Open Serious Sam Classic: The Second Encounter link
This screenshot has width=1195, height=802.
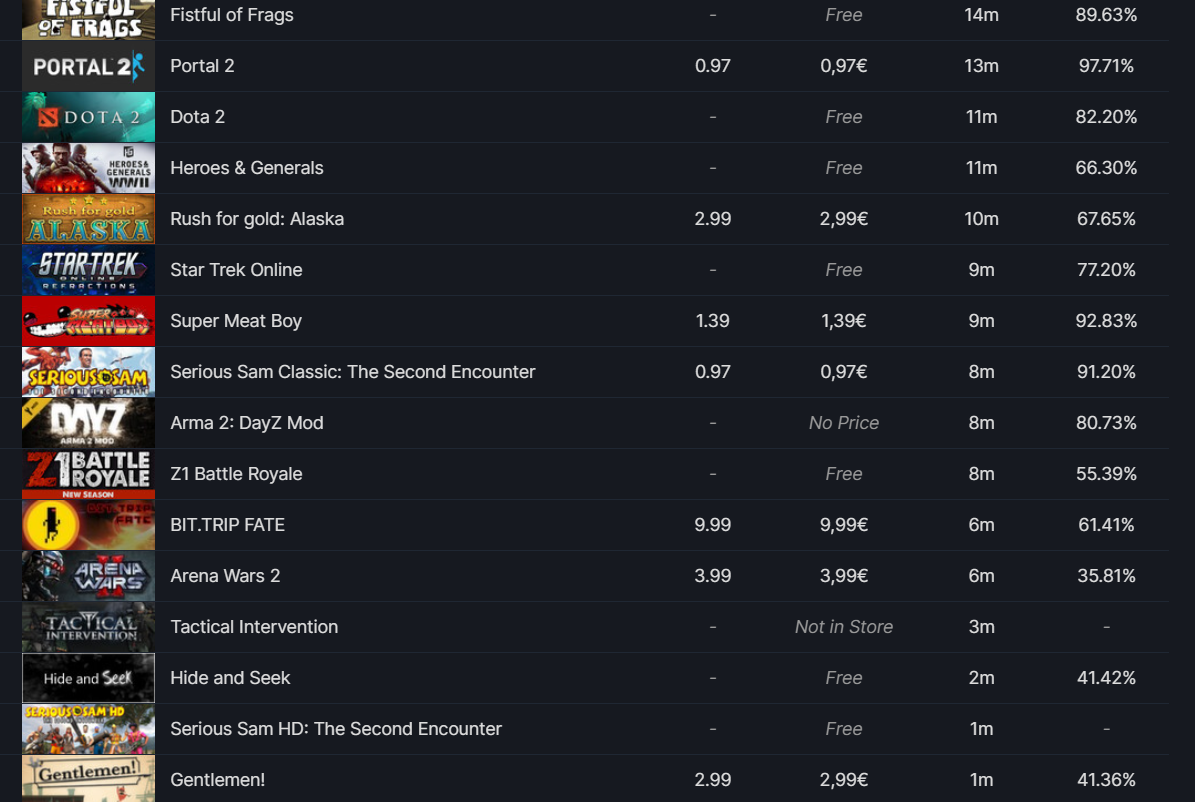click(x=352, y=372)
